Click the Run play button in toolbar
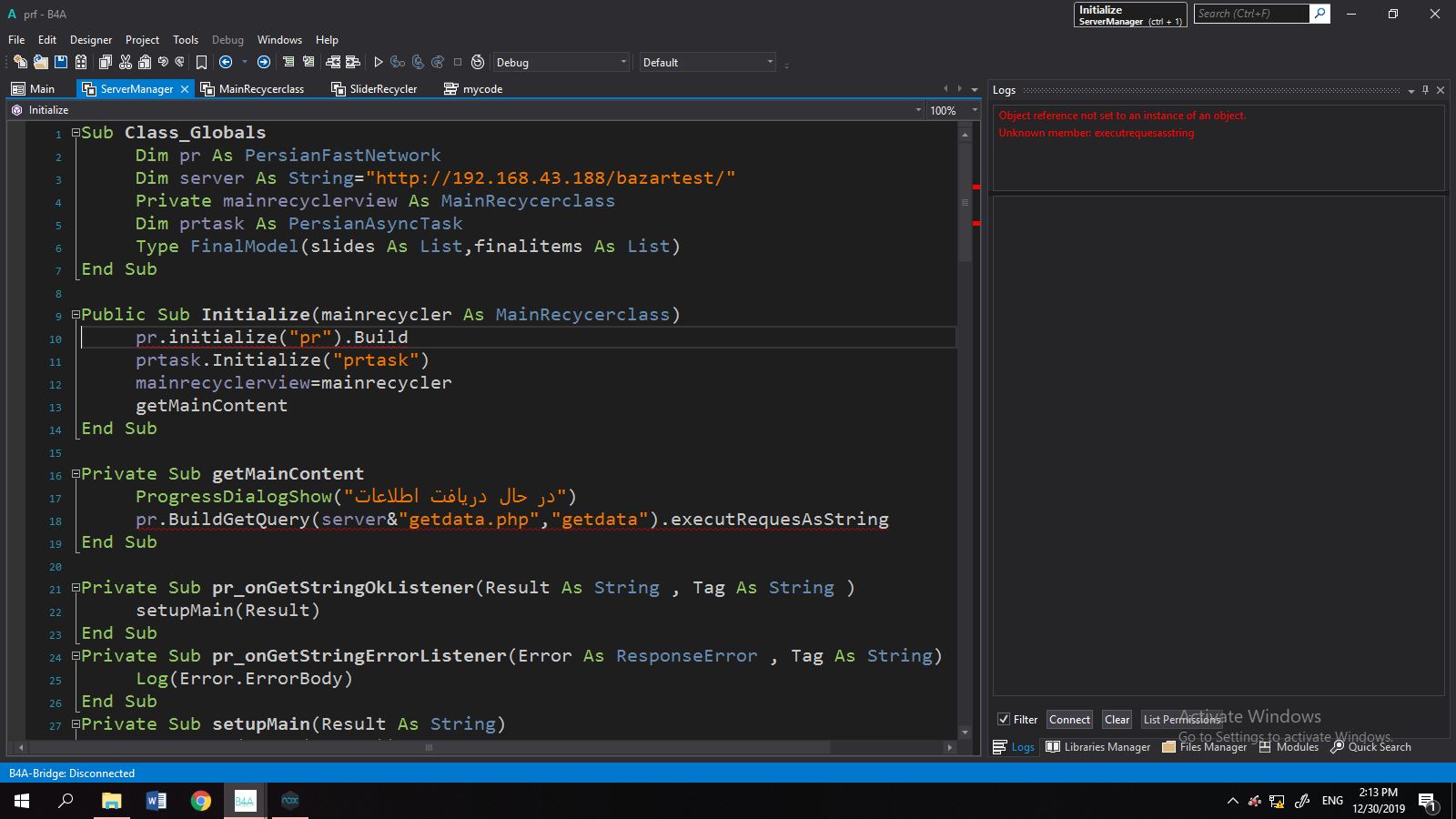This screenshot has height=819, width=1456. [379, 62]
